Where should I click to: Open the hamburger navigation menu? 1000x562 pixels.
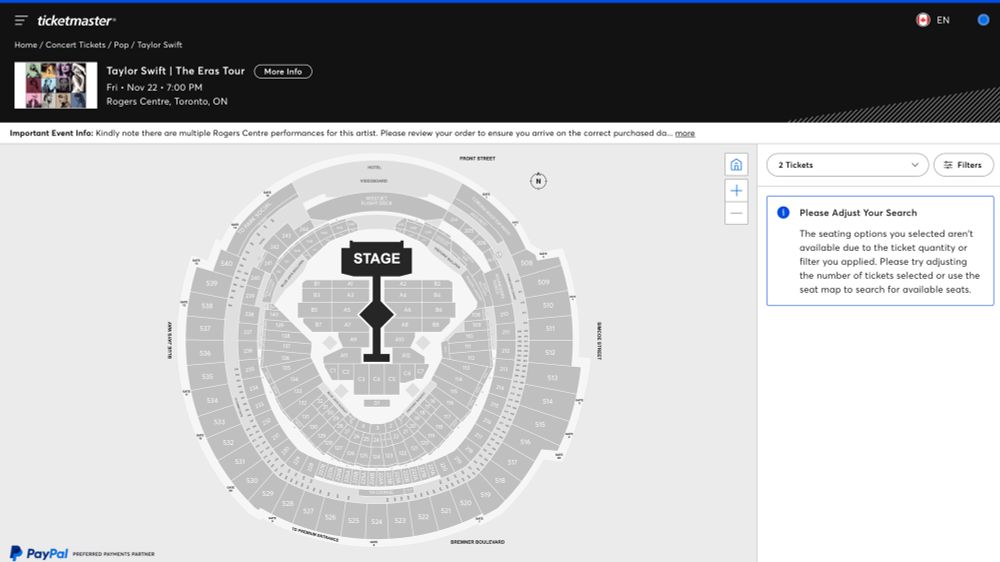coord(21,20)
